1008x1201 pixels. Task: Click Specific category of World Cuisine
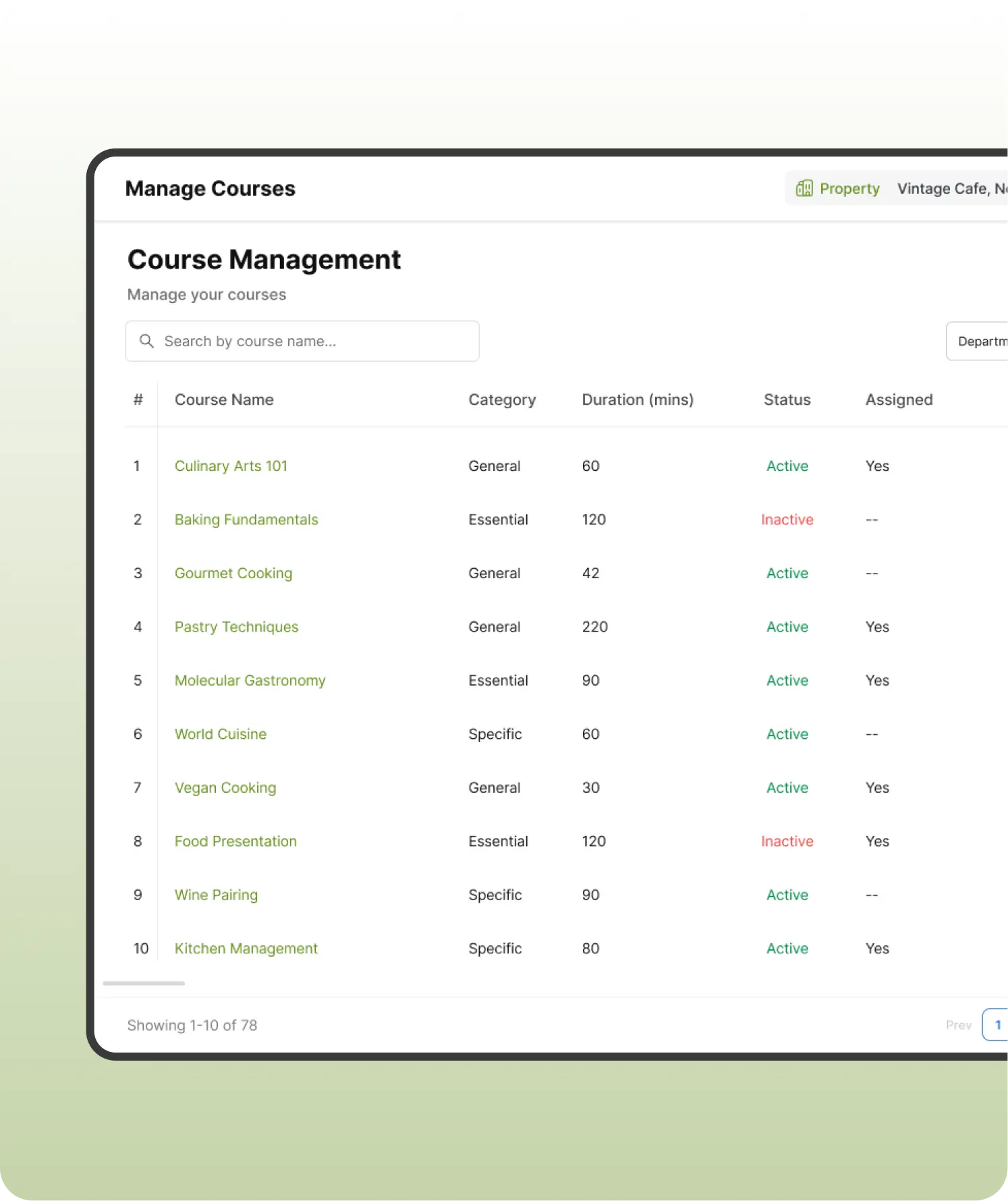[x=495, y=734]
